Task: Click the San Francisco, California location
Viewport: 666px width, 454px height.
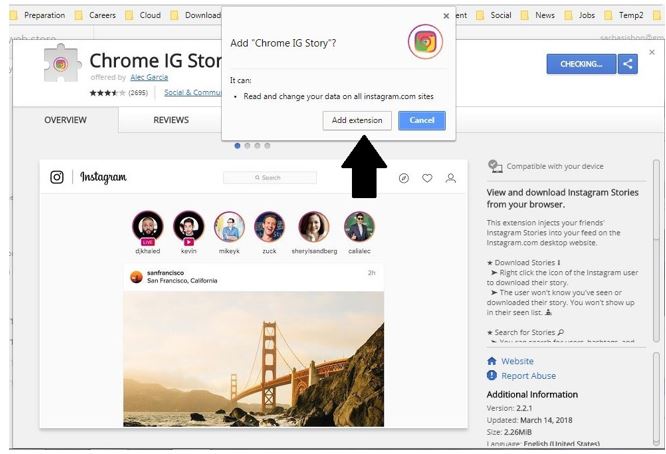Action: (x=182, y=281)
